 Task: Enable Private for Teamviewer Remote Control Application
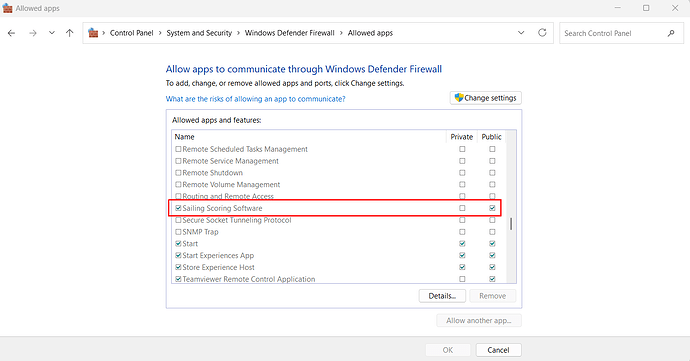[462, 279]
